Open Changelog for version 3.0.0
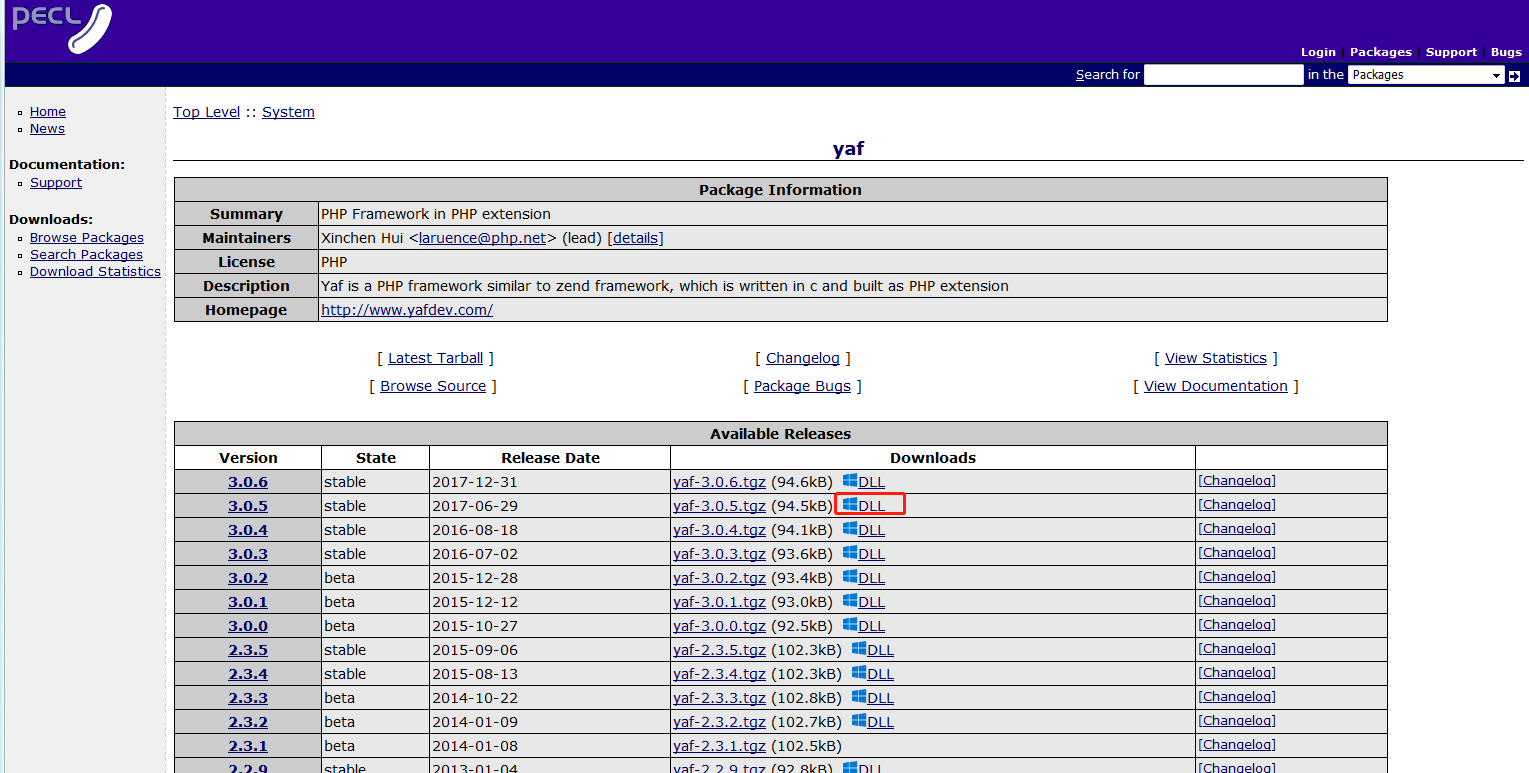The width and height of the screenshot is (1529, 773). tap(1237, 625)
